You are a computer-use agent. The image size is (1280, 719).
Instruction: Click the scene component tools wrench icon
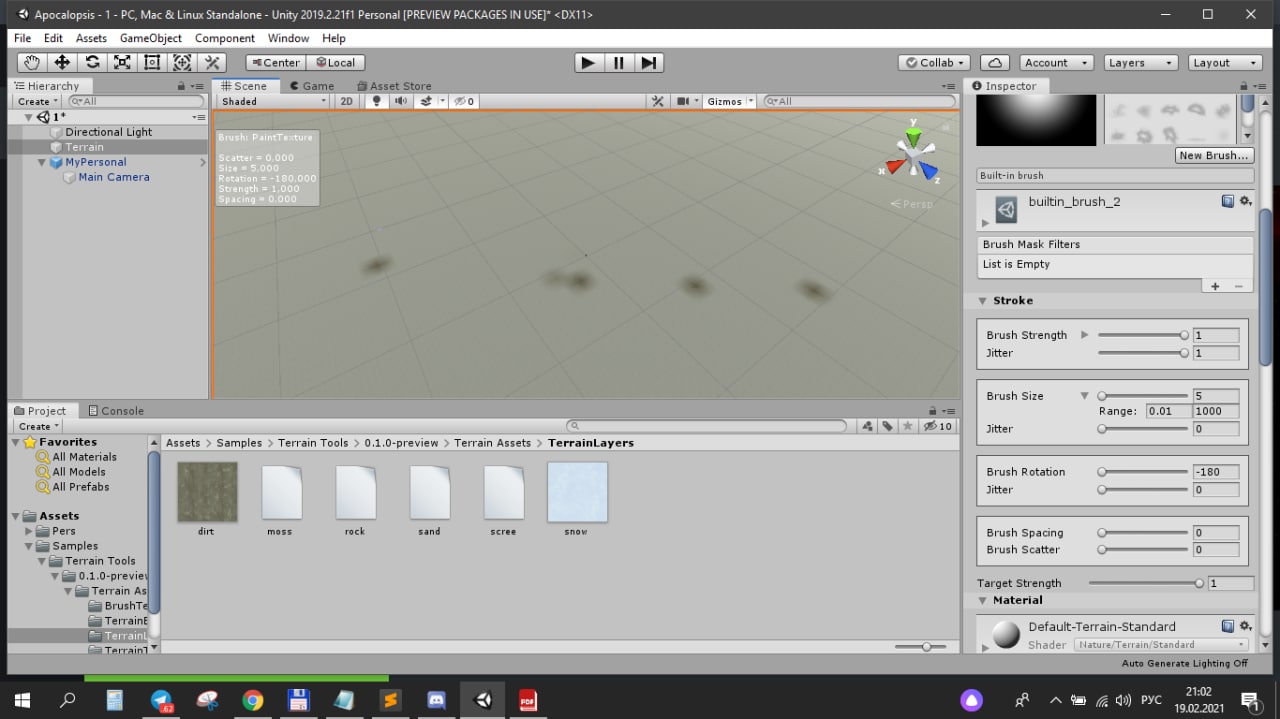click(x=657, y=101)
